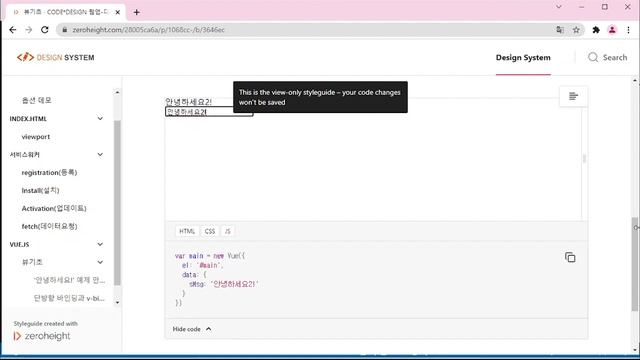
Task: Click the sidebar scroll-up arrow
Action: (118, 93)
